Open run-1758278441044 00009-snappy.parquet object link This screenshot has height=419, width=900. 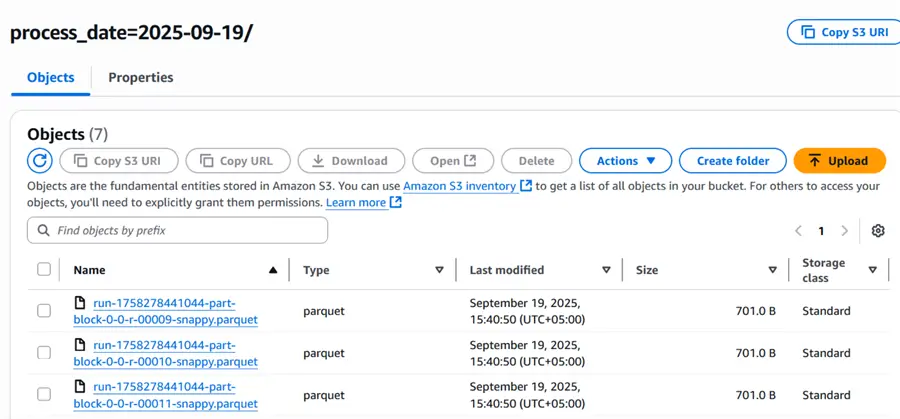click(166, 311)
